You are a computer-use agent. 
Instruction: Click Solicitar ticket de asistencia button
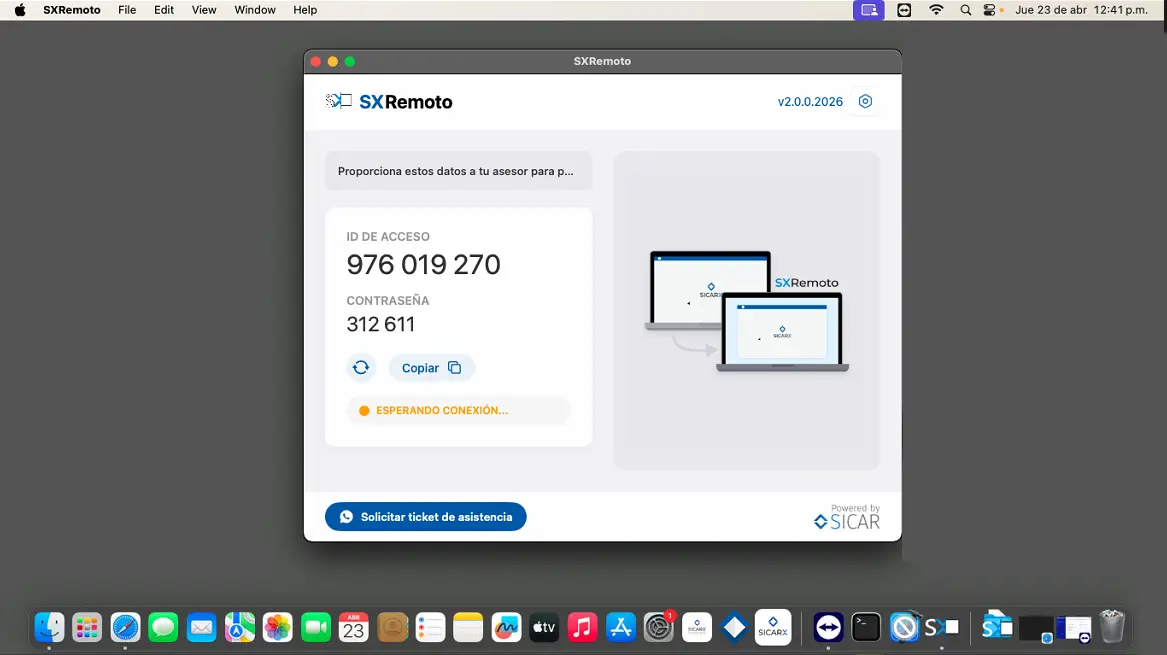pyautogui.click(x=426, y=517)
